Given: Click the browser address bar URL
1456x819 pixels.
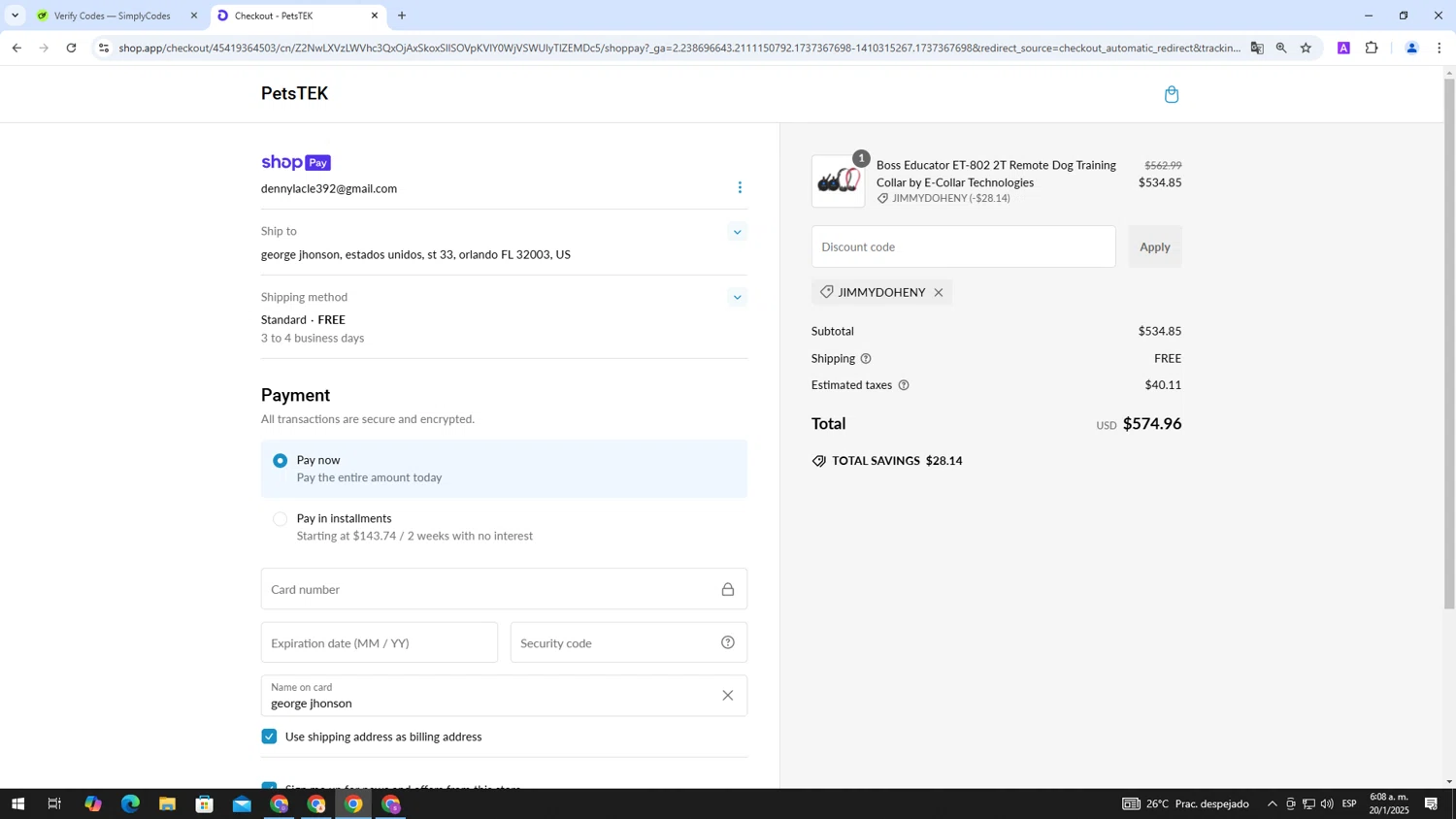Looking at the screenshot, I should 679,48.
